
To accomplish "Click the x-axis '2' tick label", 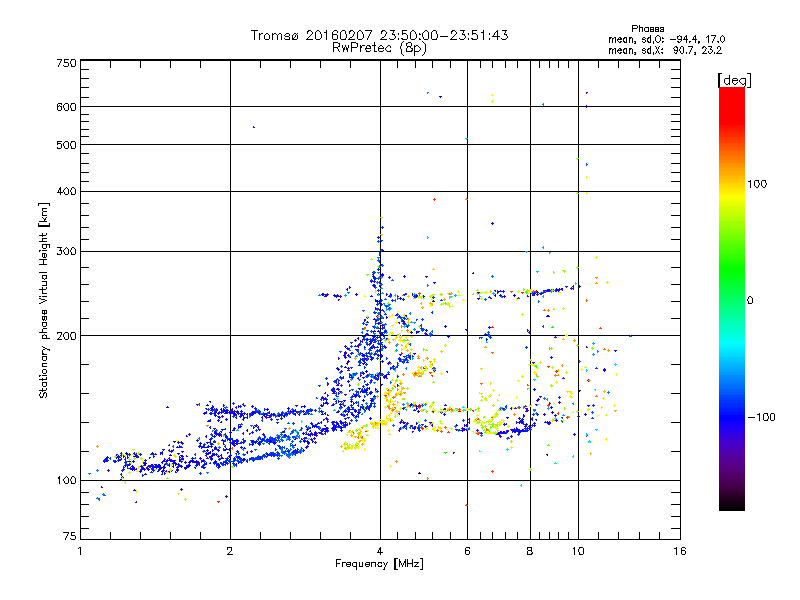I will [230, 551].
